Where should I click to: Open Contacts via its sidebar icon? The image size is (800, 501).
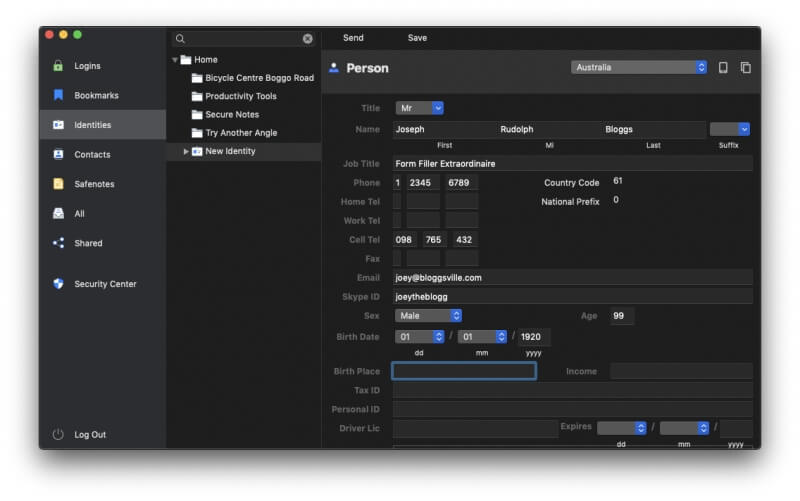tap(58, 154)
